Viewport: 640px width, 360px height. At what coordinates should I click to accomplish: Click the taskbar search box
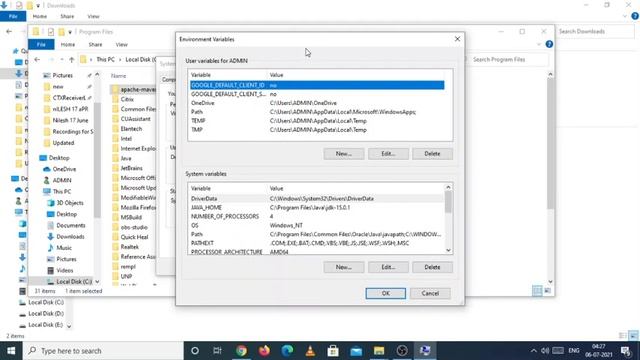pos(103,351)
